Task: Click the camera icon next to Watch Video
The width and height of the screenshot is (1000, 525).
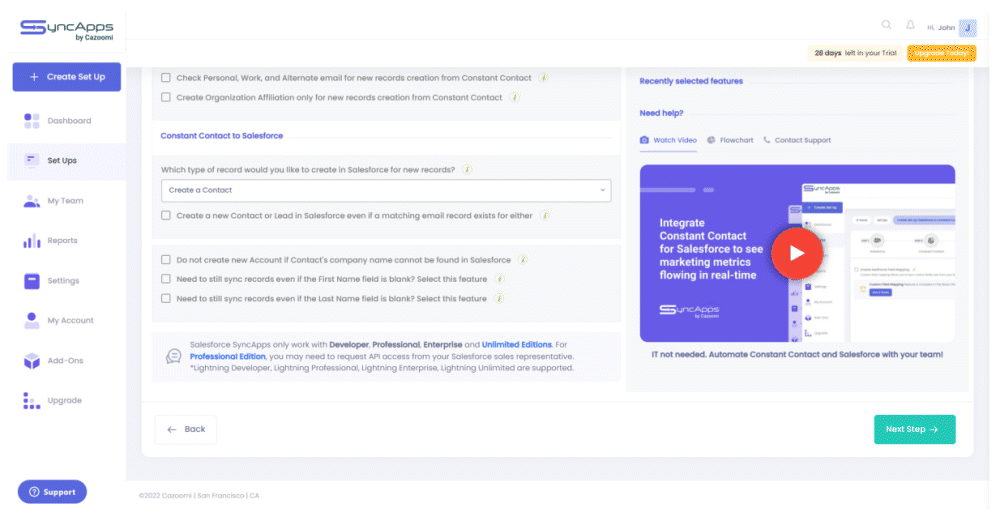Action: [x=644, y=140]
